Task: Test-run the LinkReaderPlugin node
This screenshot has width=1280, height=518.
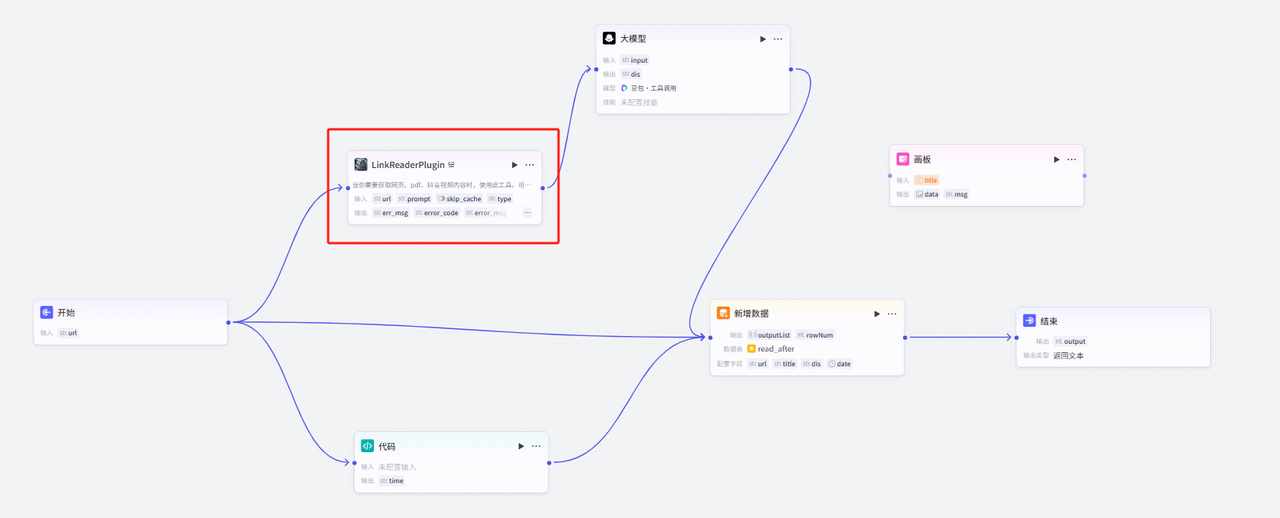Action: (515, 165)
